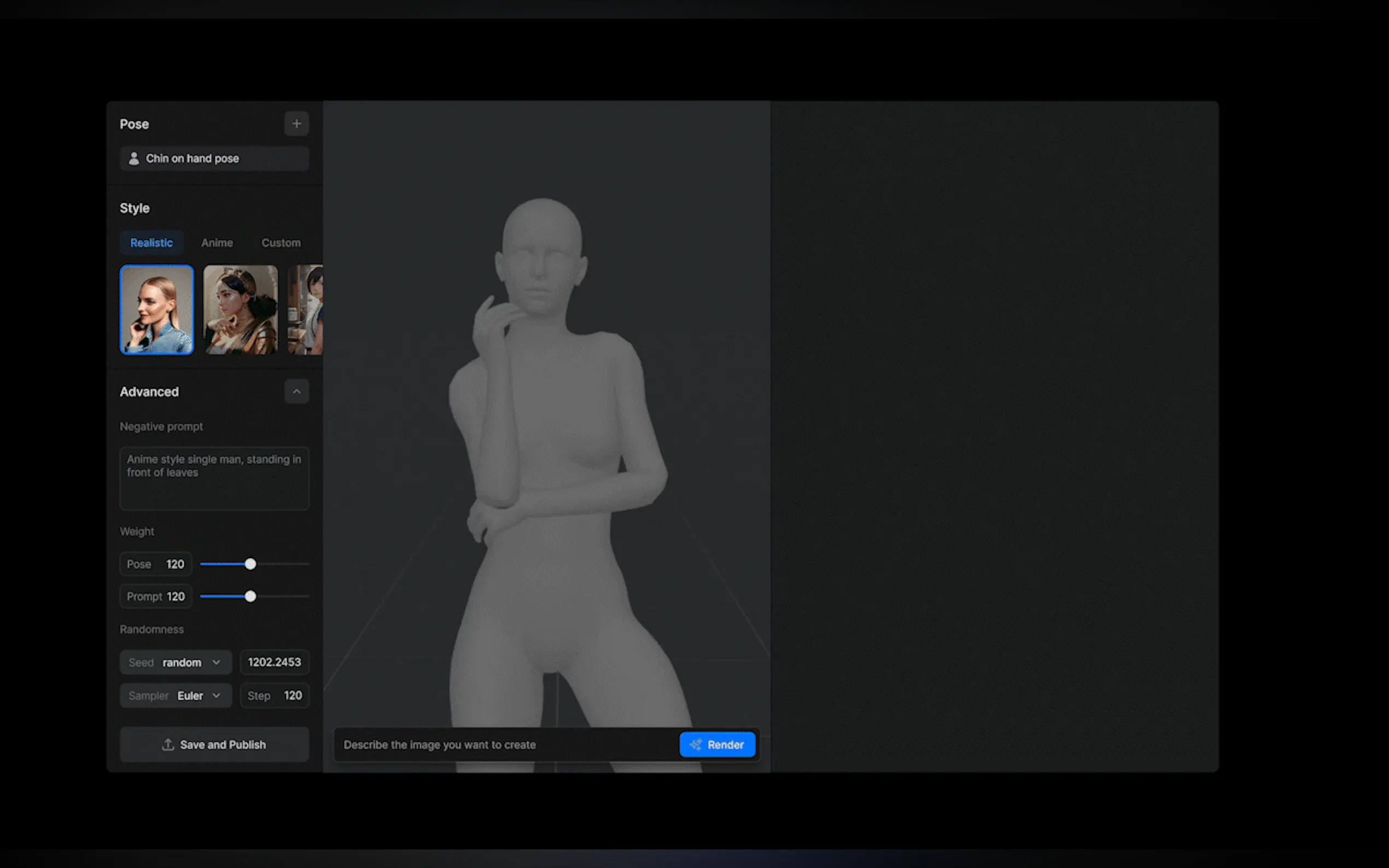Click the Prompt weight slider handle
The image size is (1389, 868).
pos(250,596)
